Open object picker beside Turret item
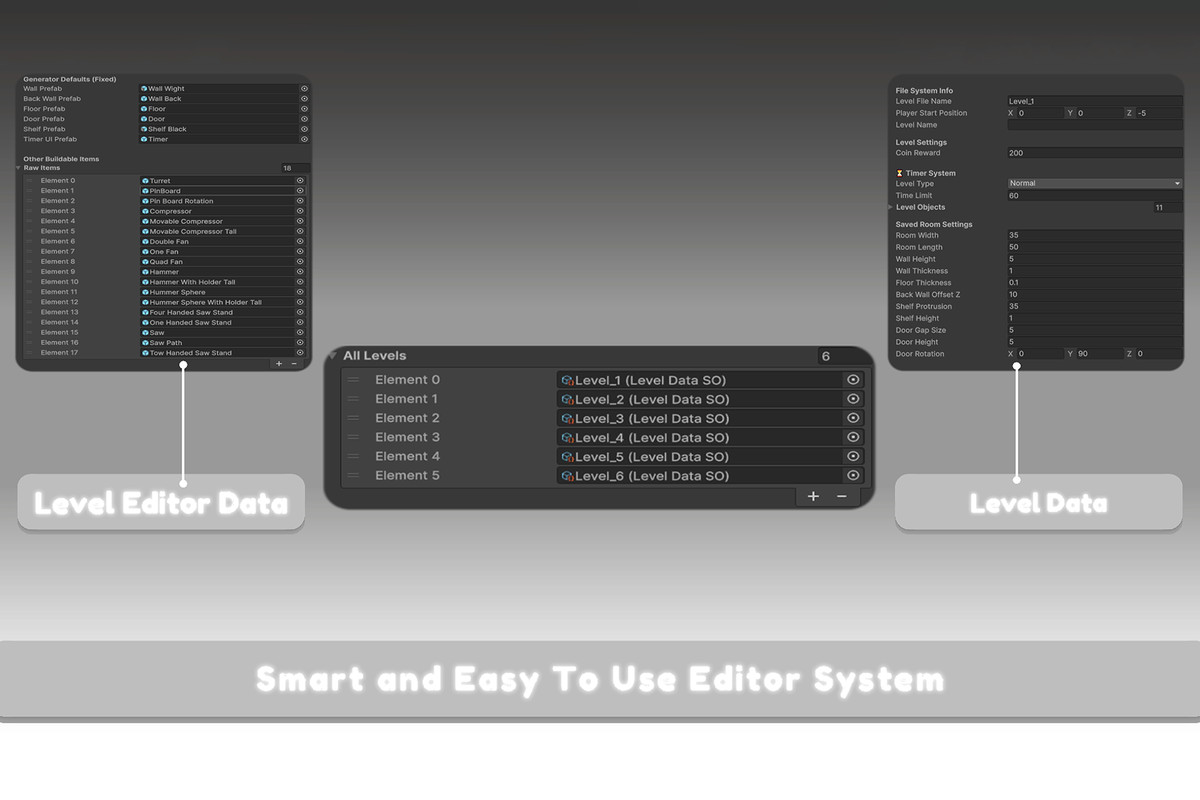This screenshot has height=800, width=1200. 300,181
